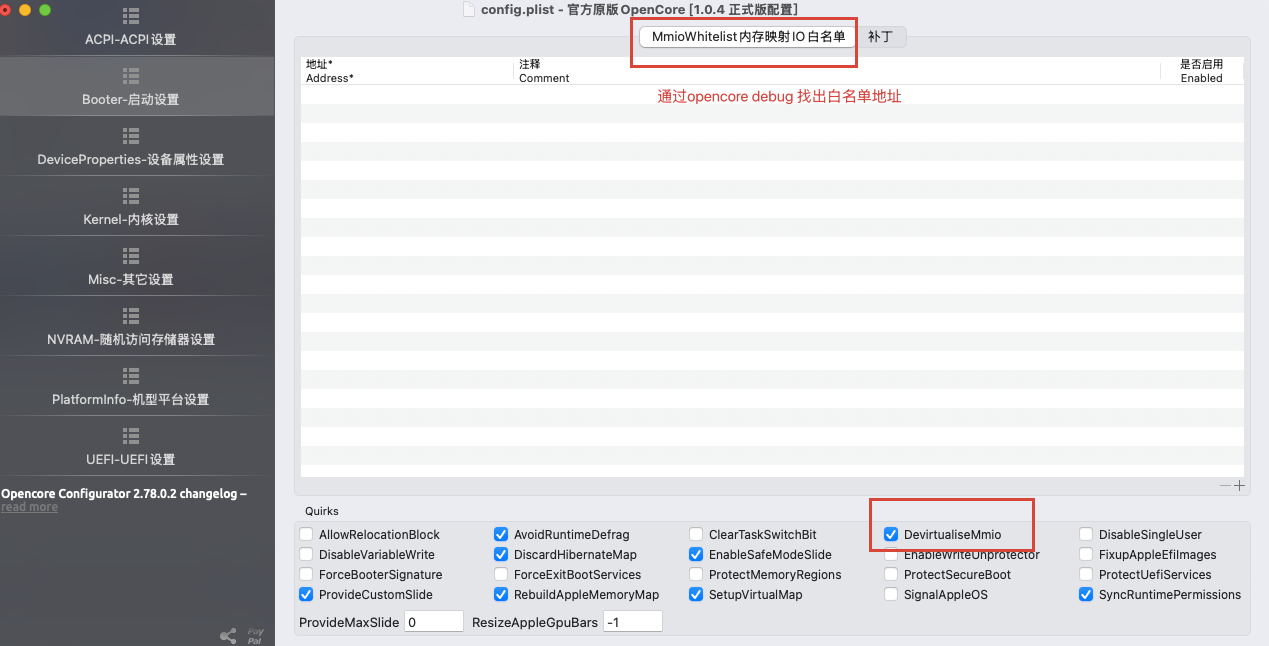Viewport: 1269px width, 646px height.
Task: Uncheck the DevirtualiseMmio checkbox
Action: [x=891, y=535]
